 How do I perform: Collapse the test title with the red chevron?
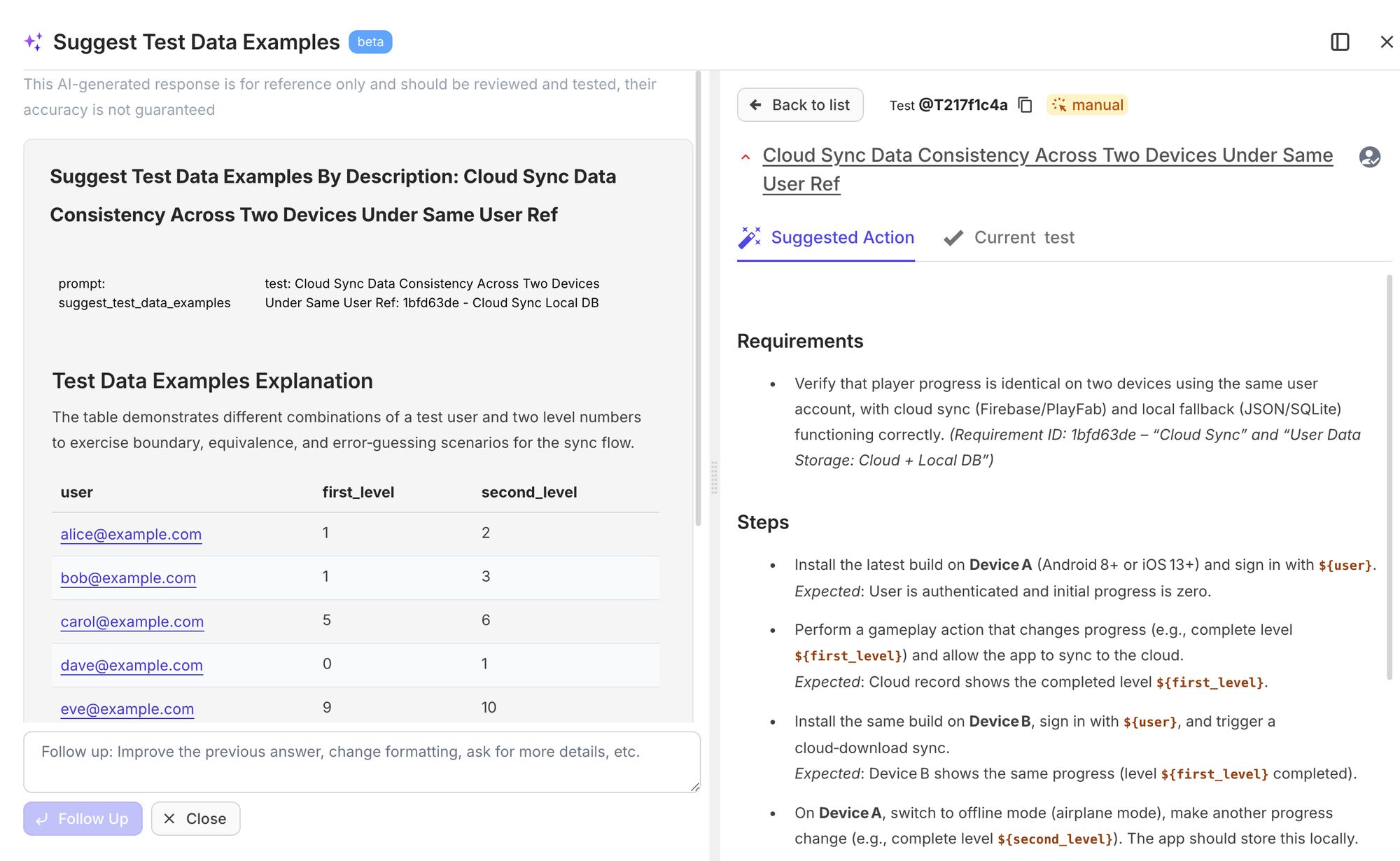pyautogui.click(x=745, y=157)
